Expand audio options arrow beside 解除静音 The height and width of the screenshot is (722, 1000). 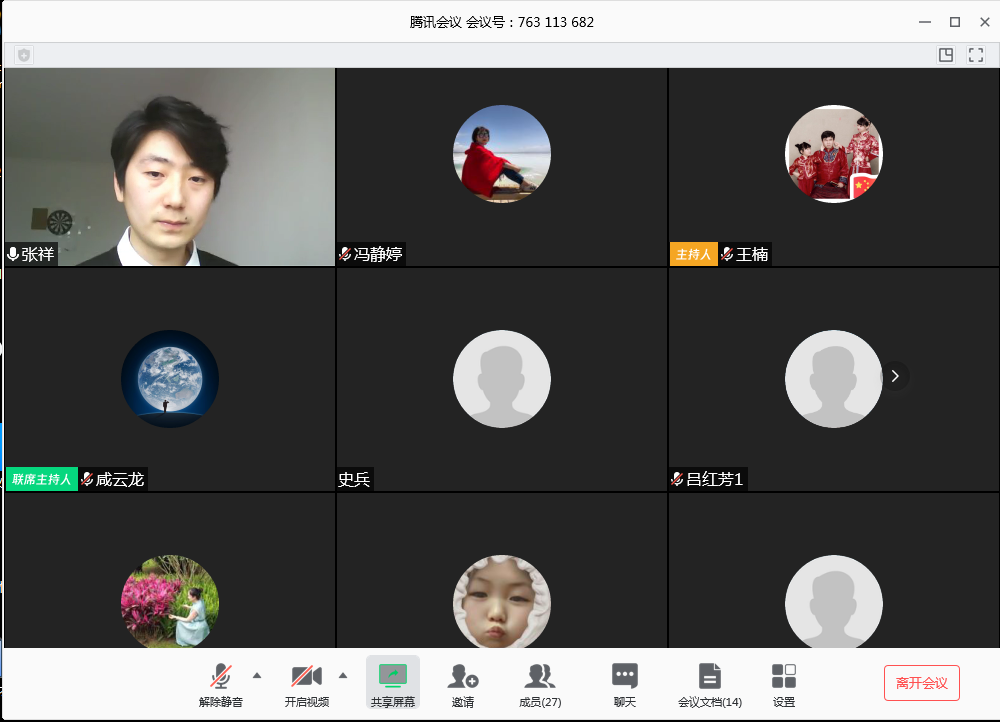(257, 675)
